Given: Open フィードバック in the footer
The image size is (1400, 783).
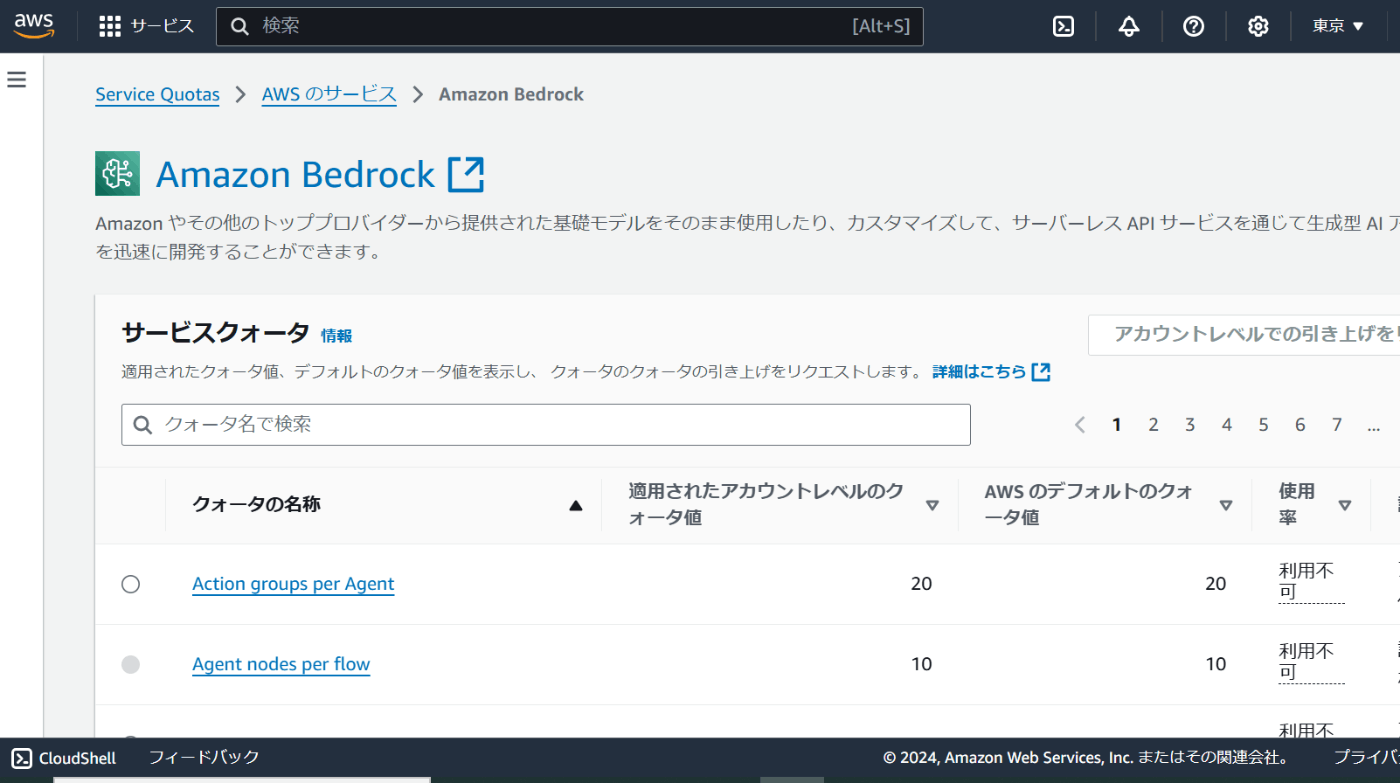Looking at the screenshot, I should pos(204,757).
